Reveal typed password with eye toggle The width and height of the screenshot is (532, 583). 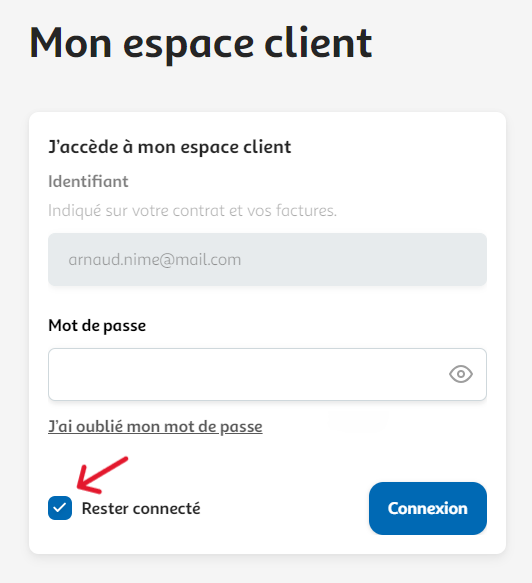point(461,374)
